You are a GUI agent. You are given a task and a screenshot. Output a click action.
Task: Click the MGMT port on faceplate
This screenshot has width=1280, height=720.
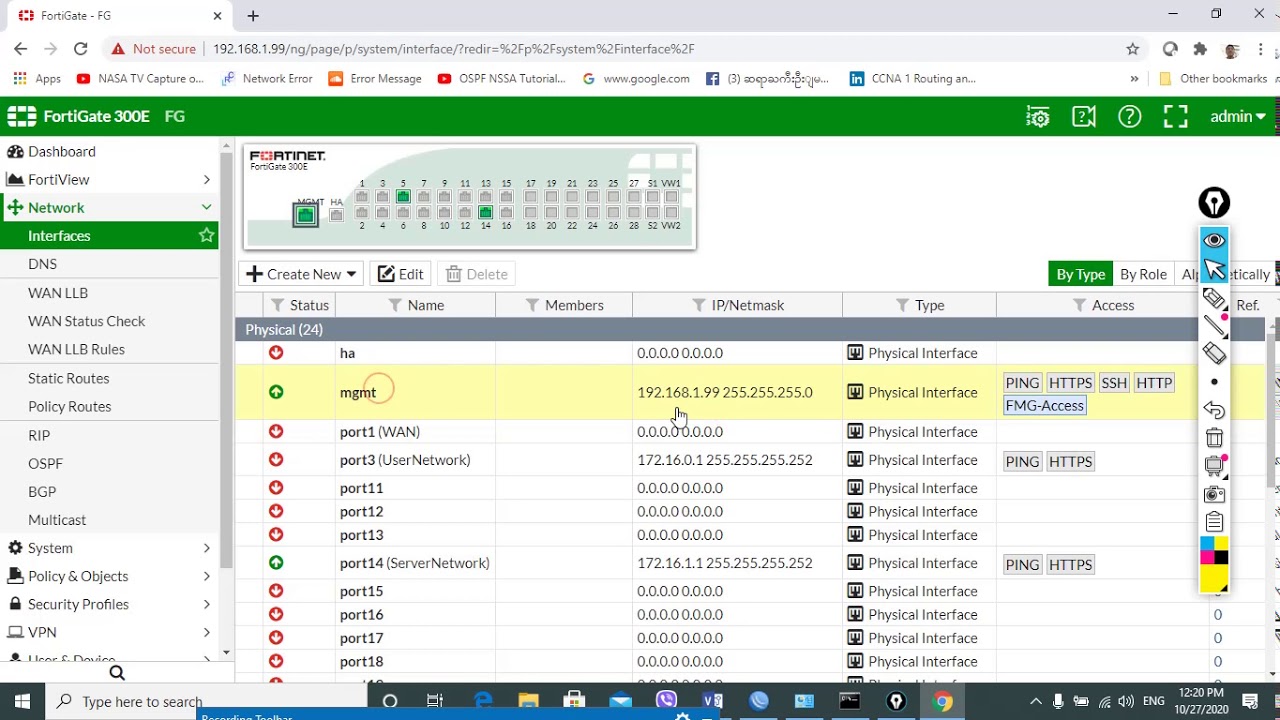pyautogui.click(x=306, y=215)
